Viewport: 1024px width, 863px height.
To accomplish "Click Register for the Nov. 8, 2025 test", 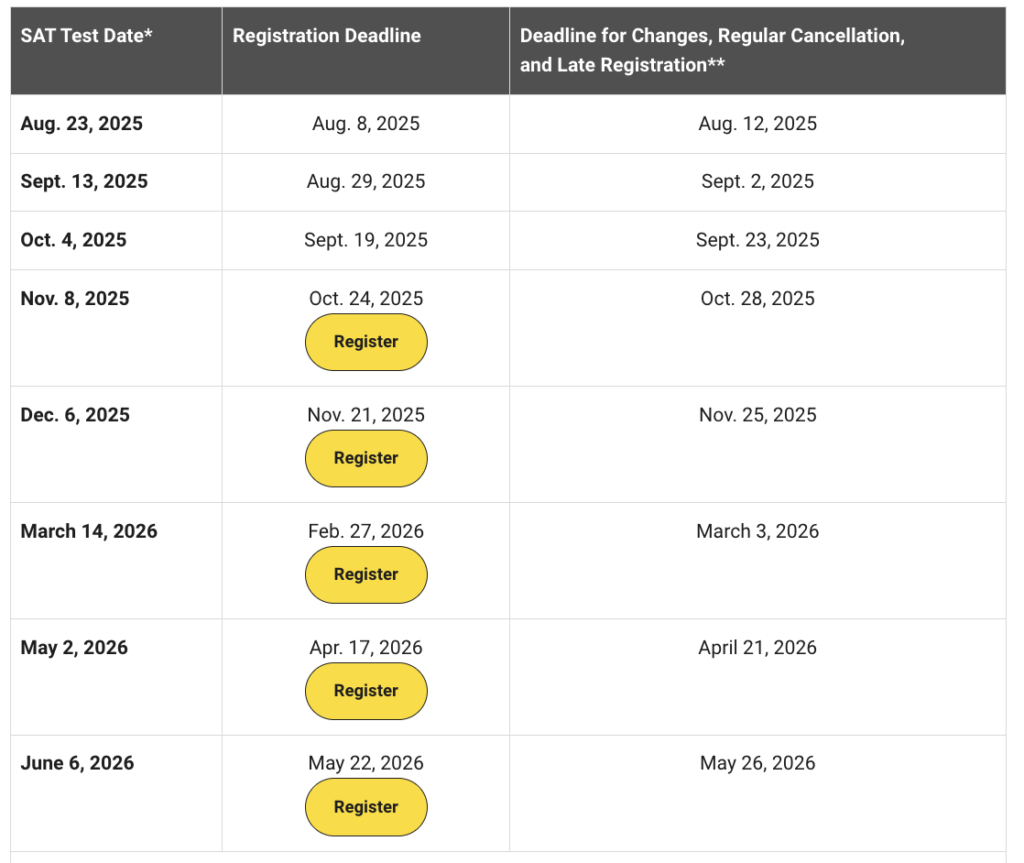I will pos(365,342).
